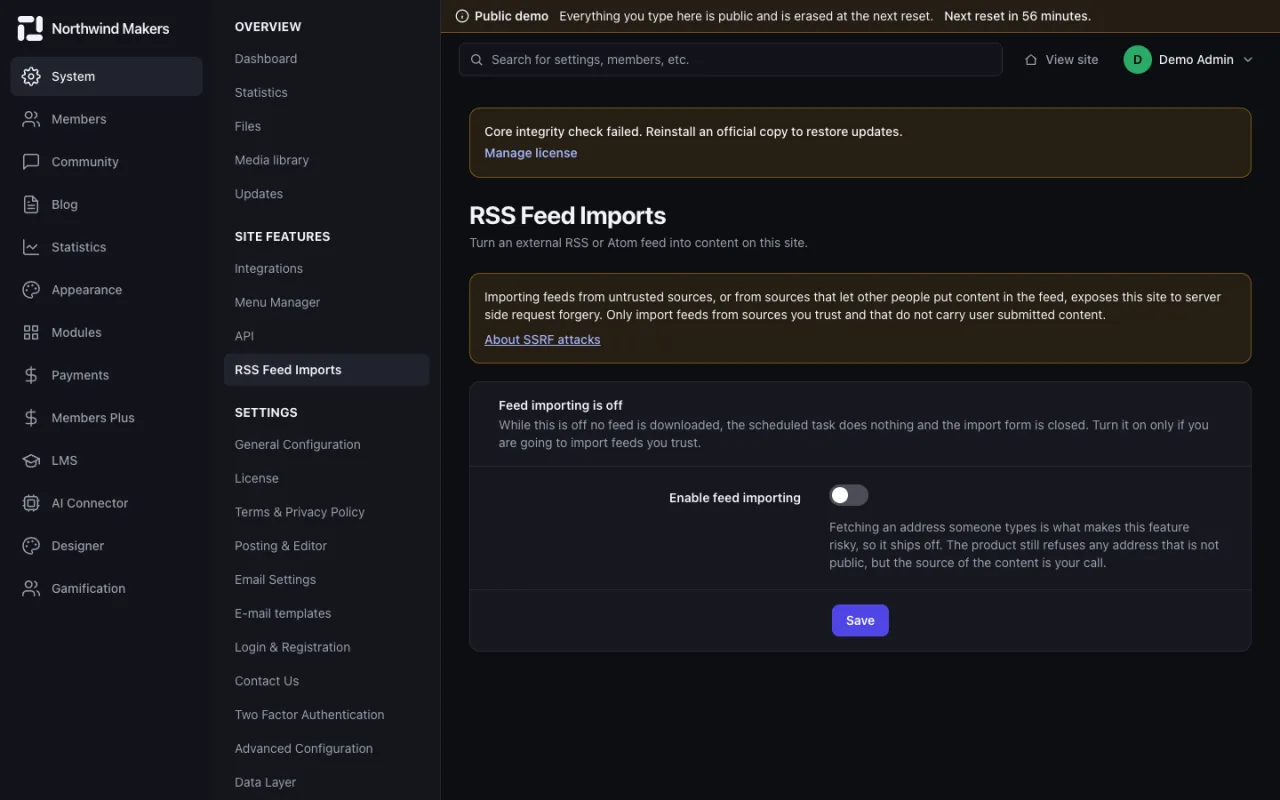Open Blog via the document icon

coord(31,204)
